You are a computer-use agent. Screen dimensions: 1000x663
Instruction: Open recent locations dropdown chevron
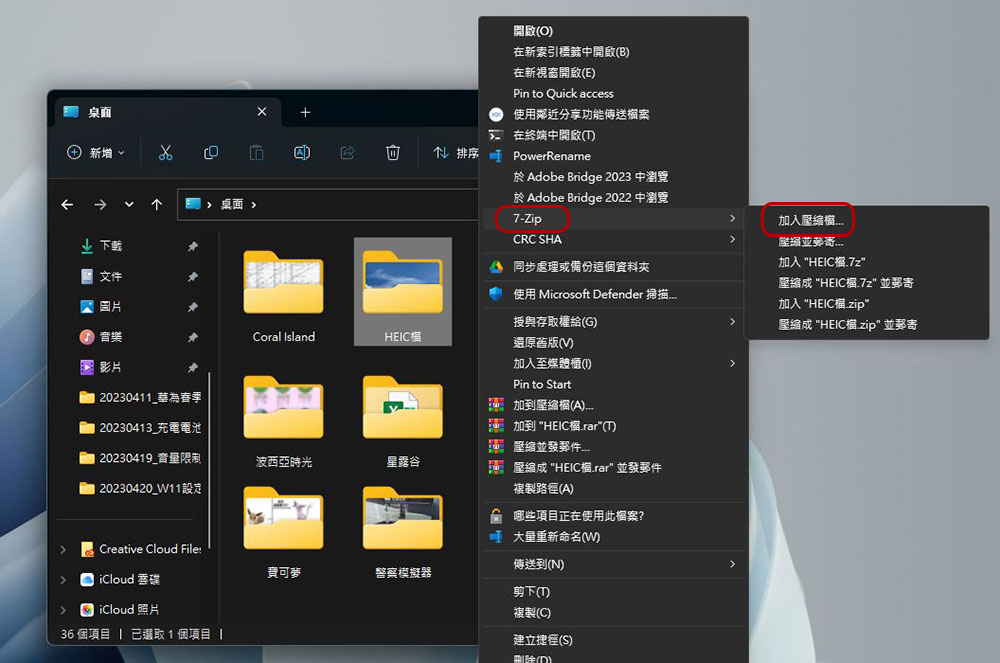129,205
